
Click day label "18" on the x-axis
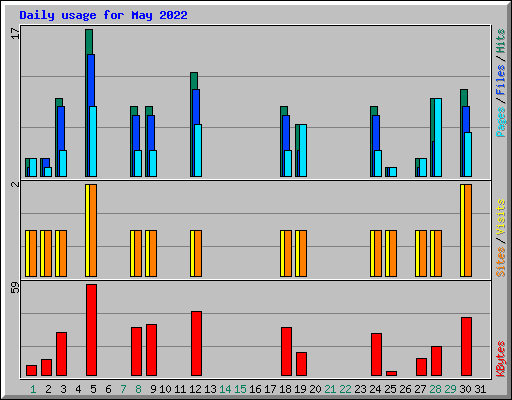click(x=285, y=389)
